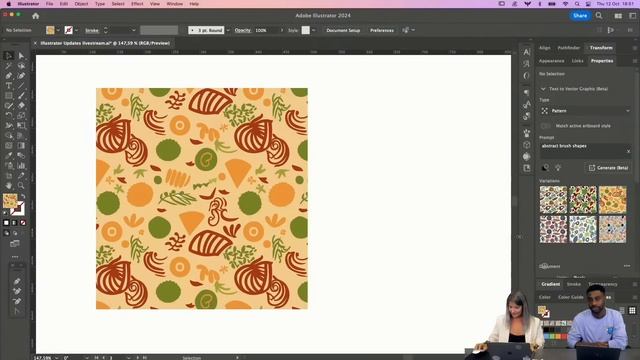Open the search magnifier next to Share
This screenshot has height=360, width=640.
[599, 16]
